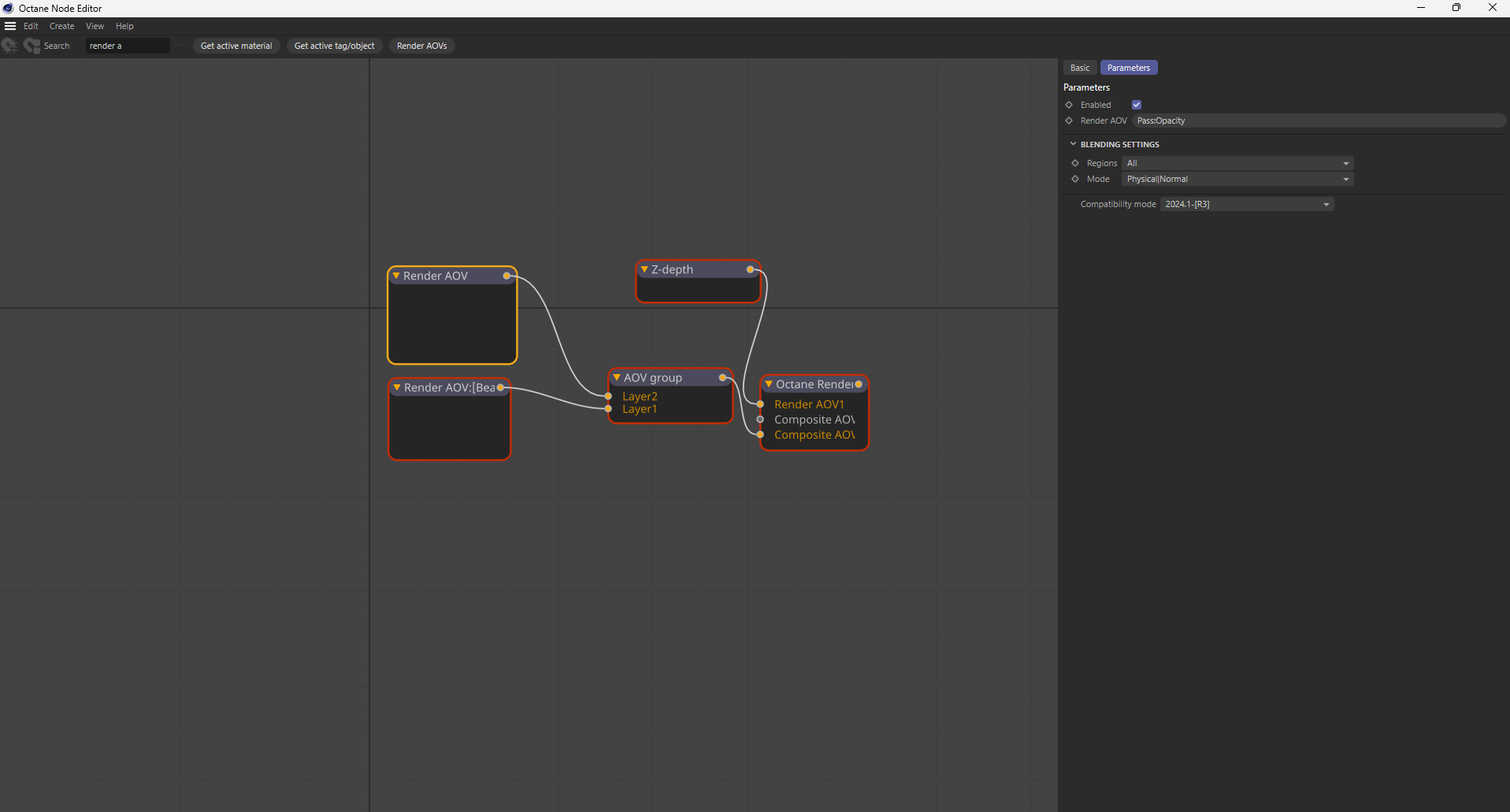Screen dimensions: 1510x812
Task: Select the AOV group node title
Action: coord(653,378)
